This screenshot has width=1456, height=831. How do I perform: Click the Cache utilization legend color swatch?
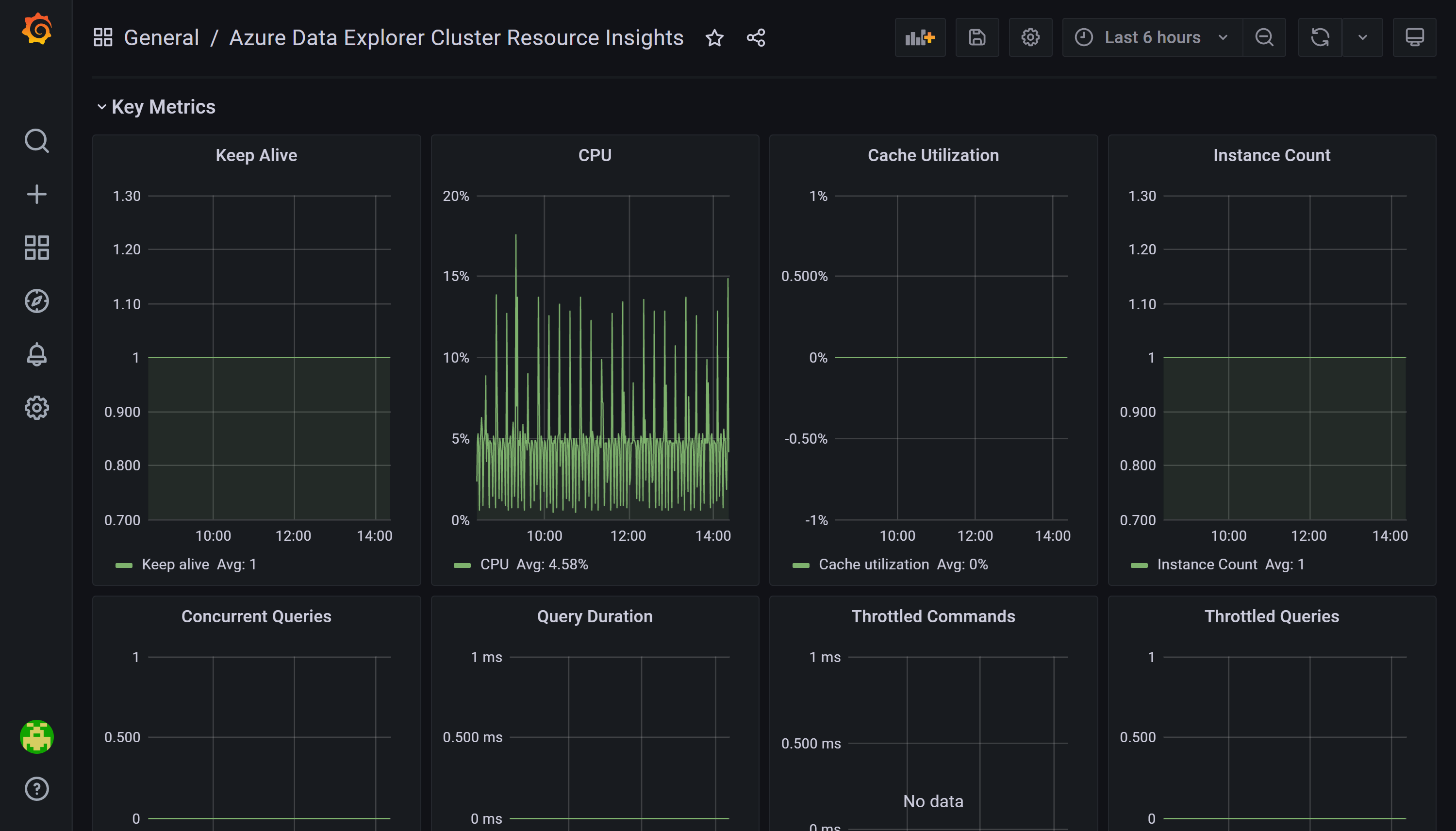pos(800,565)
